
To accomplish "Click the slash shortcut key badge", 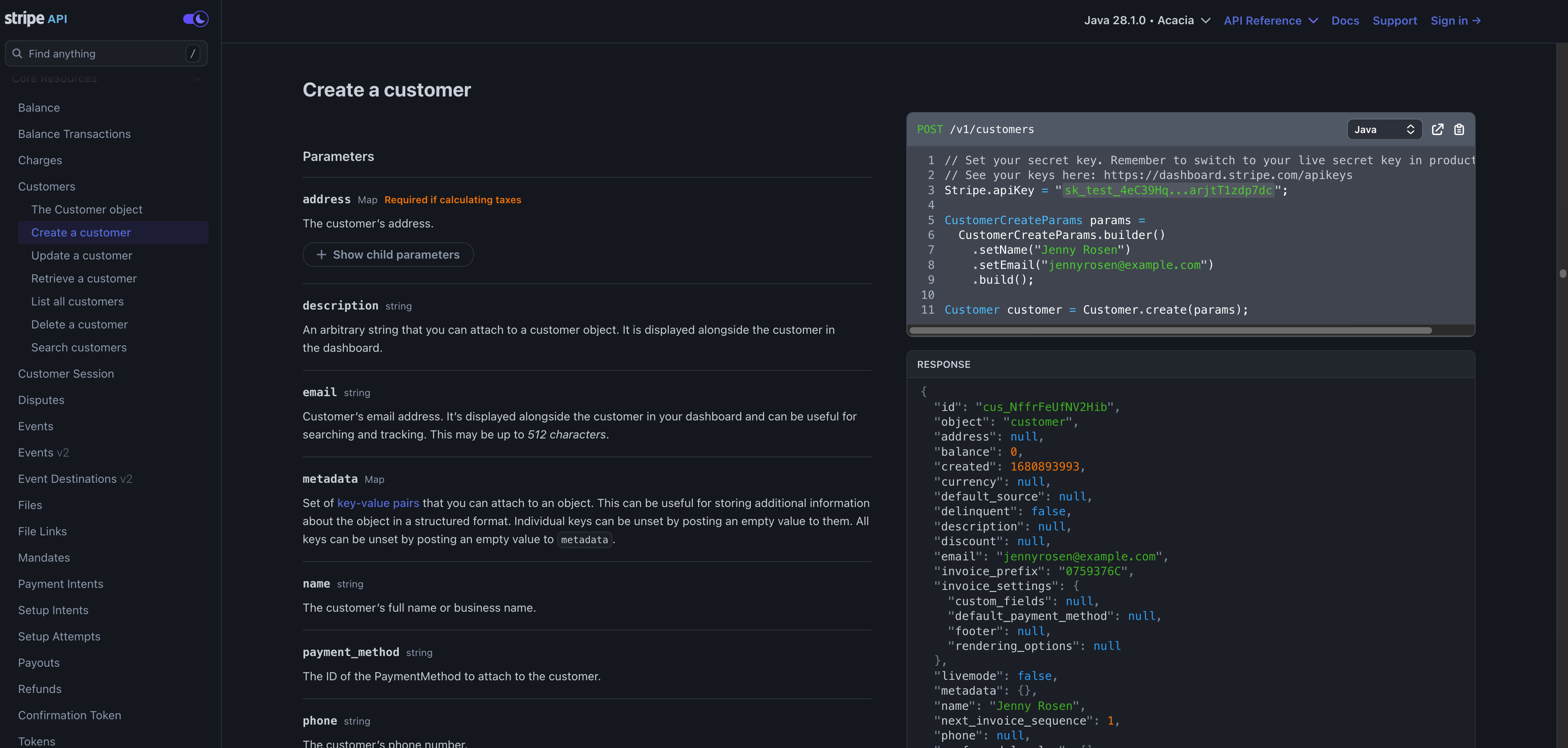I will tap(193, 53).
